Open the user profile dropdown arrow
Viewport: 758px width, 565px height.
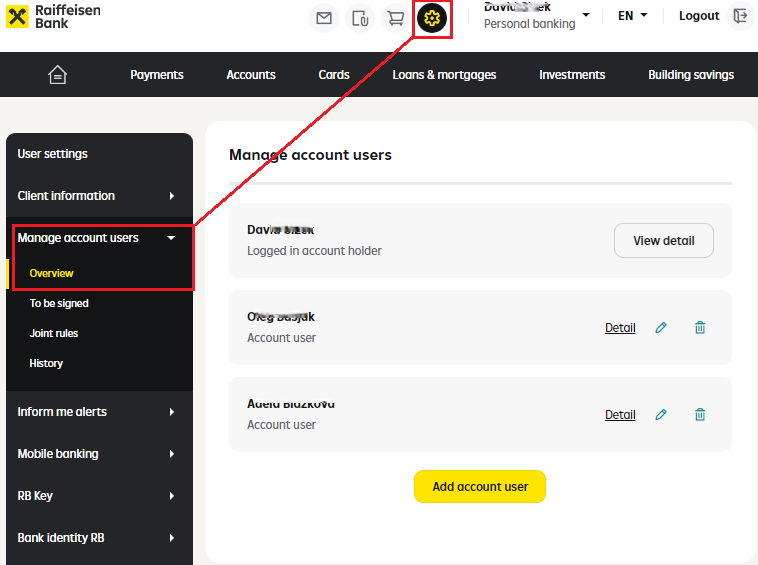(585, 15)
